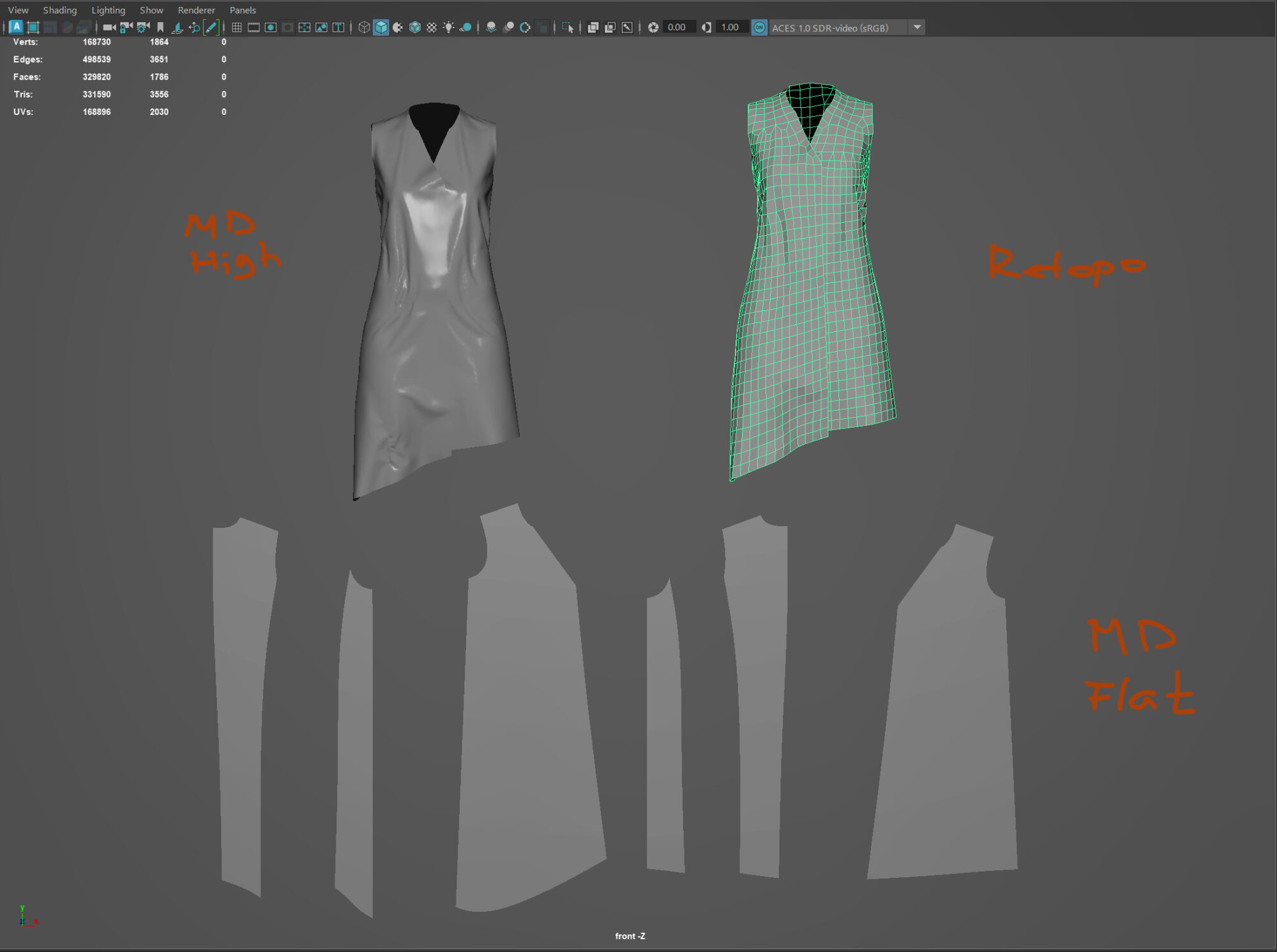Screen dimensions: 1277x952
Task: Click the lock camera icon
Action: (x=126, y=27)
